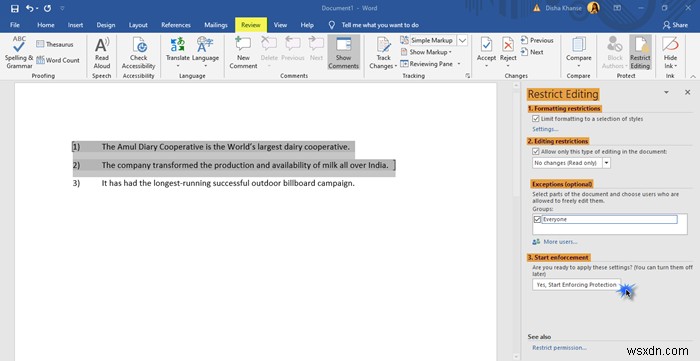Collapse the ribbon with the chevron
The image size is (700, 361).
(x=693, y=76)
